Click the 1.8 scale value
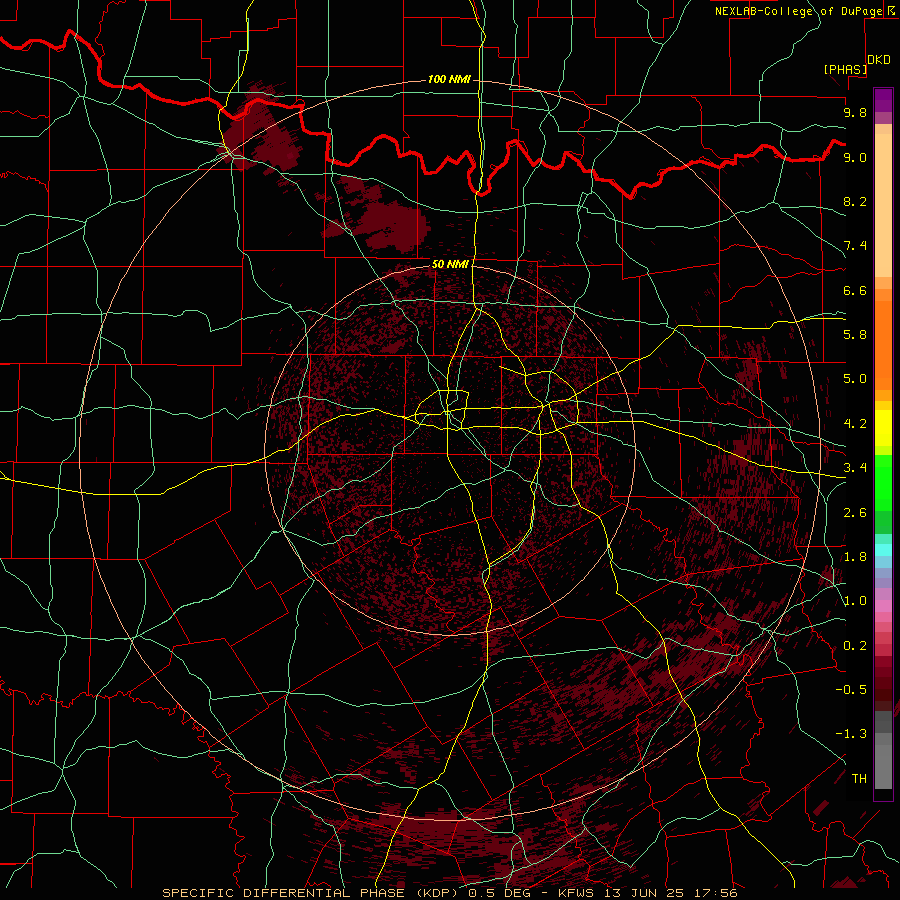Image resolution: width=900 pixels, height=900 pixels. pyautogui.click(x=855, y=557)
